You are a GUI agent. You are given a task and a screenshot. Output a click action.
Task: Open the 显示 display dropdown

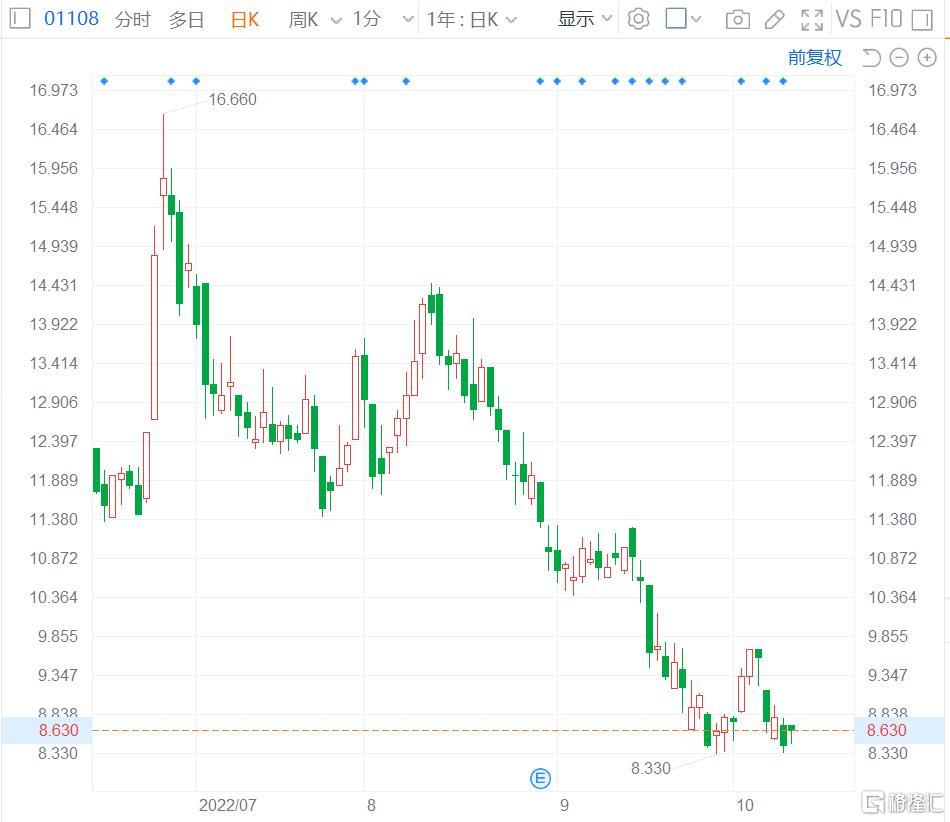tap(585, 20)
